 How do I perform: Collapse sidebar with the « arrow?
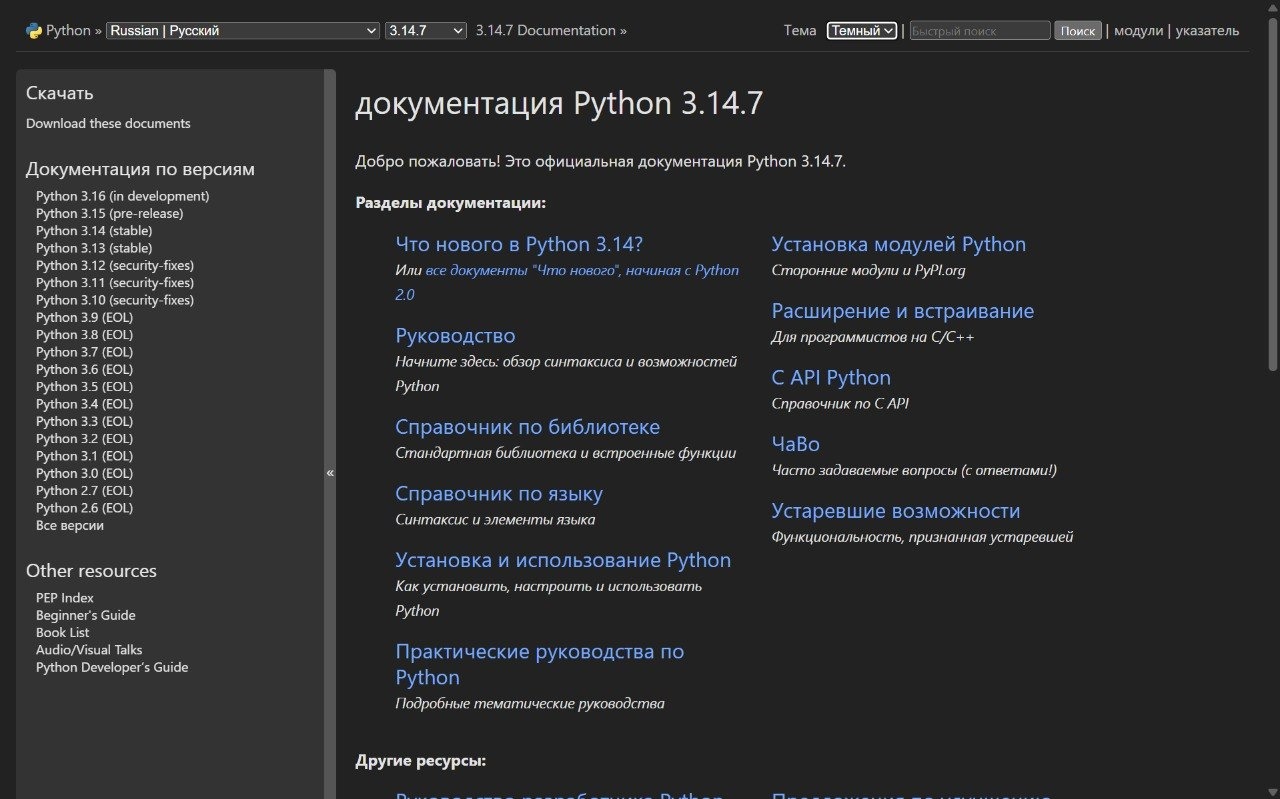coord(330,473)
